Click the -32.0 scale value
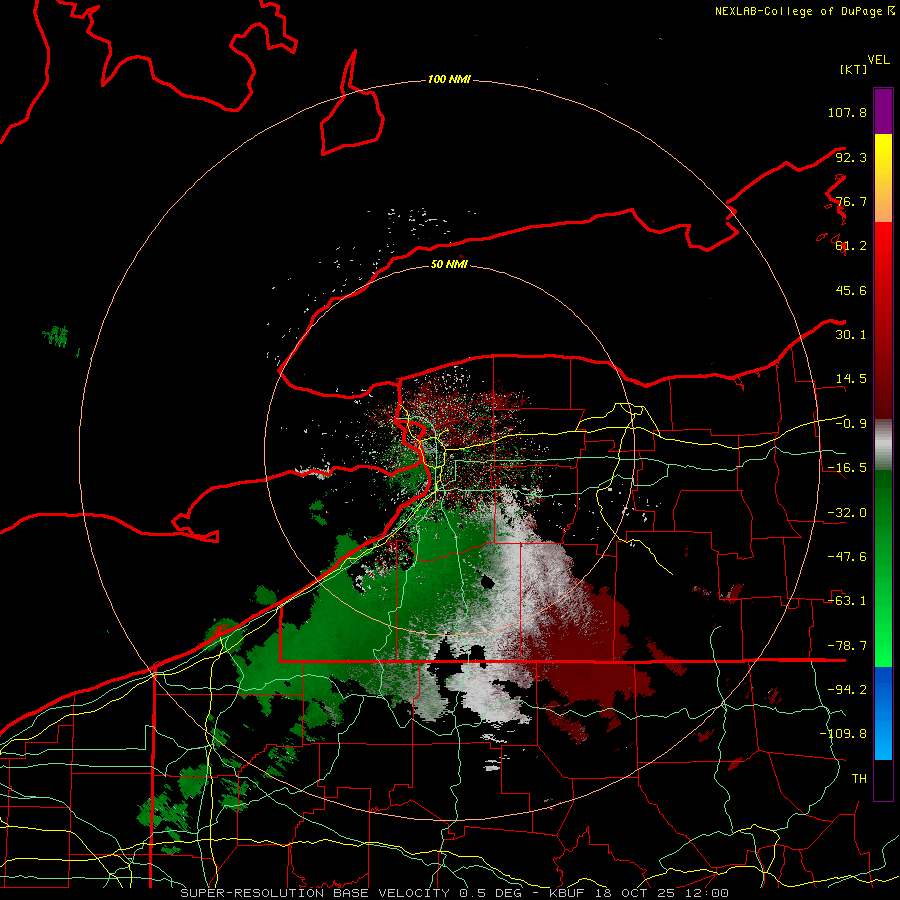Screen dimensions: 900x900 pos(847,513)
